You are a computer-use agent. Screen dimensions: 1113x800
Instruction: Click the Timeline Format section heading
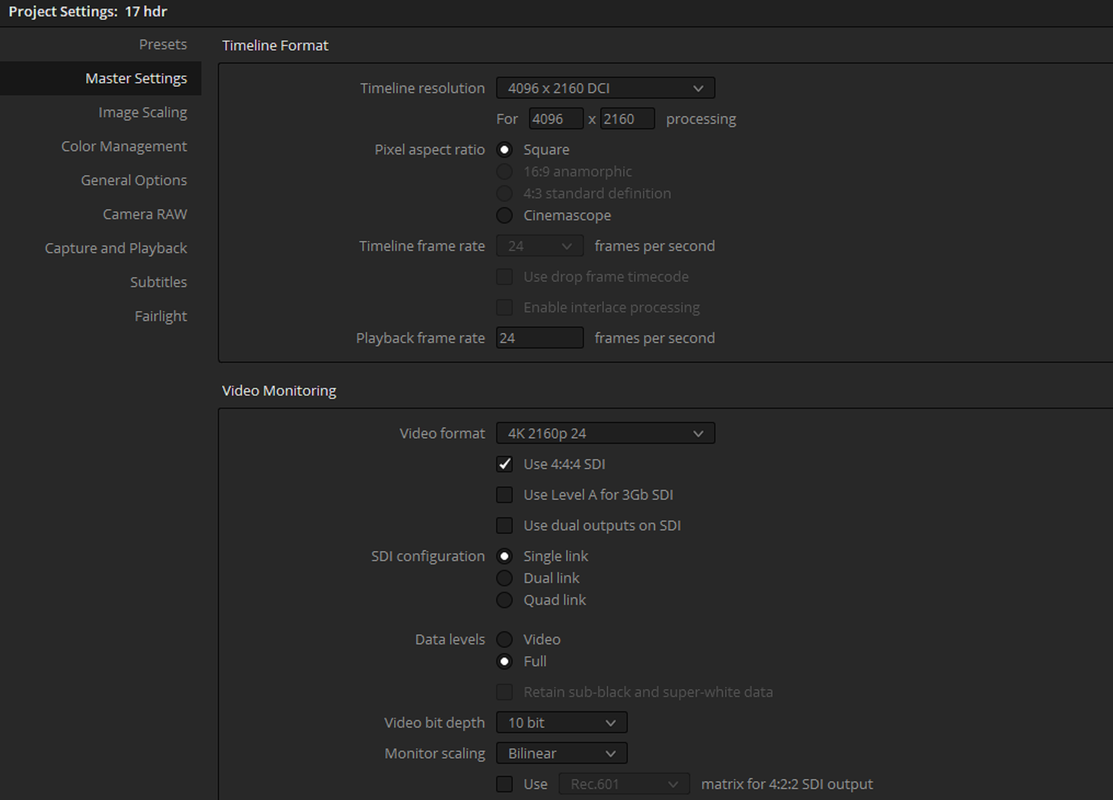click(x=275, y=45)
